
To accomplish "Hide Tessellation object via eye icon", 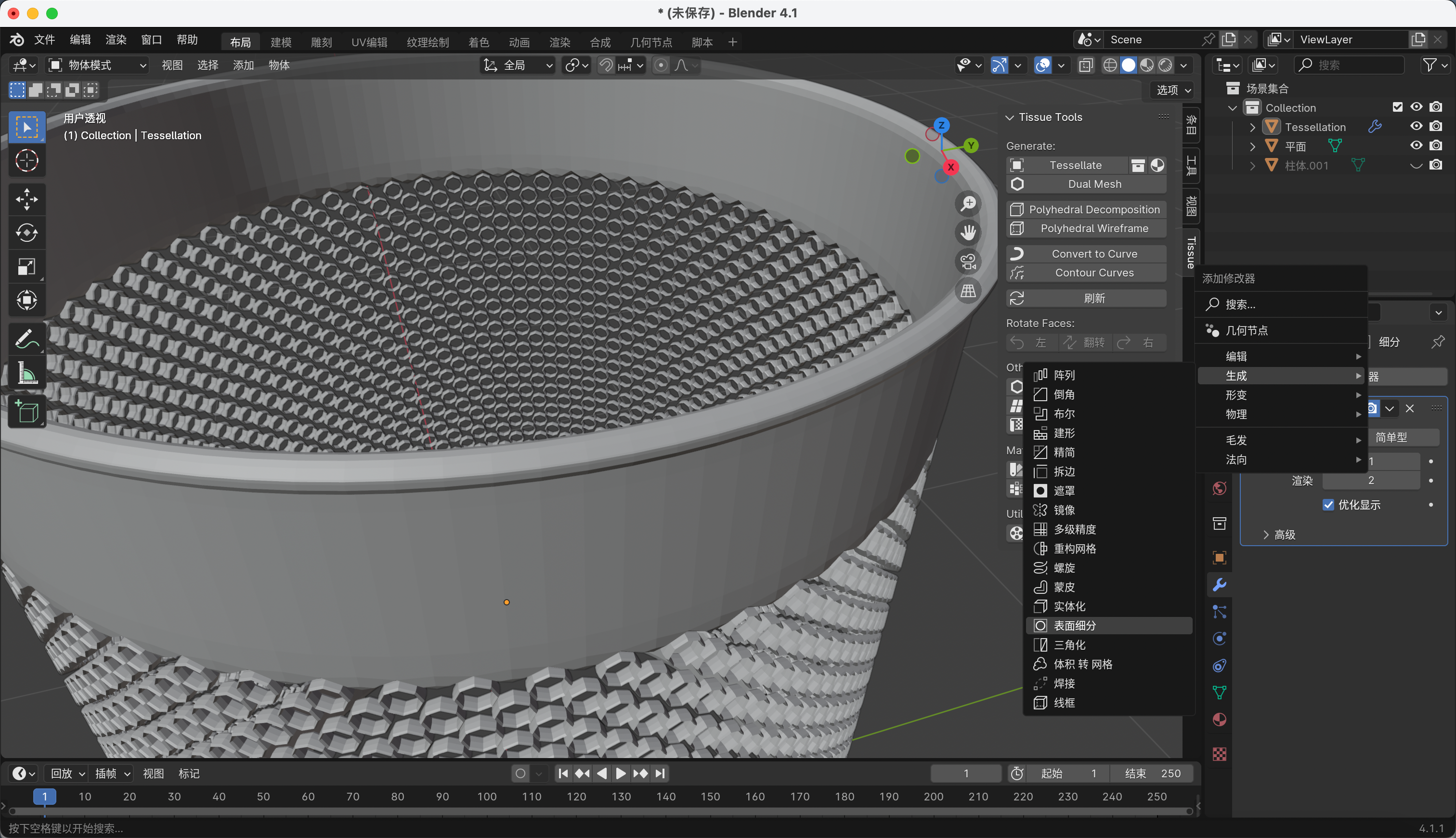I will click(x=1417, y=126).
